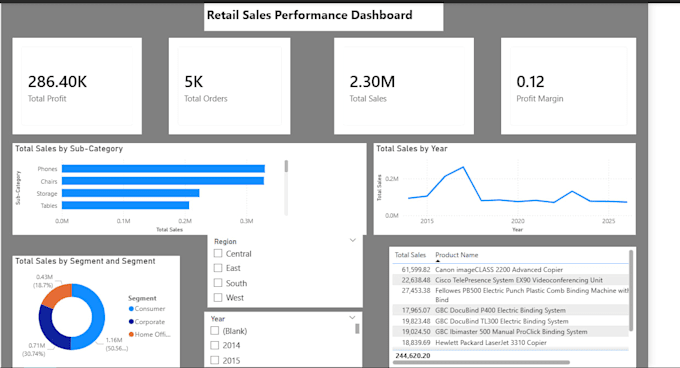Select the Total Sales 2.30M card
The width and height of the screenshot is (680, 368).
click(404, 86)
